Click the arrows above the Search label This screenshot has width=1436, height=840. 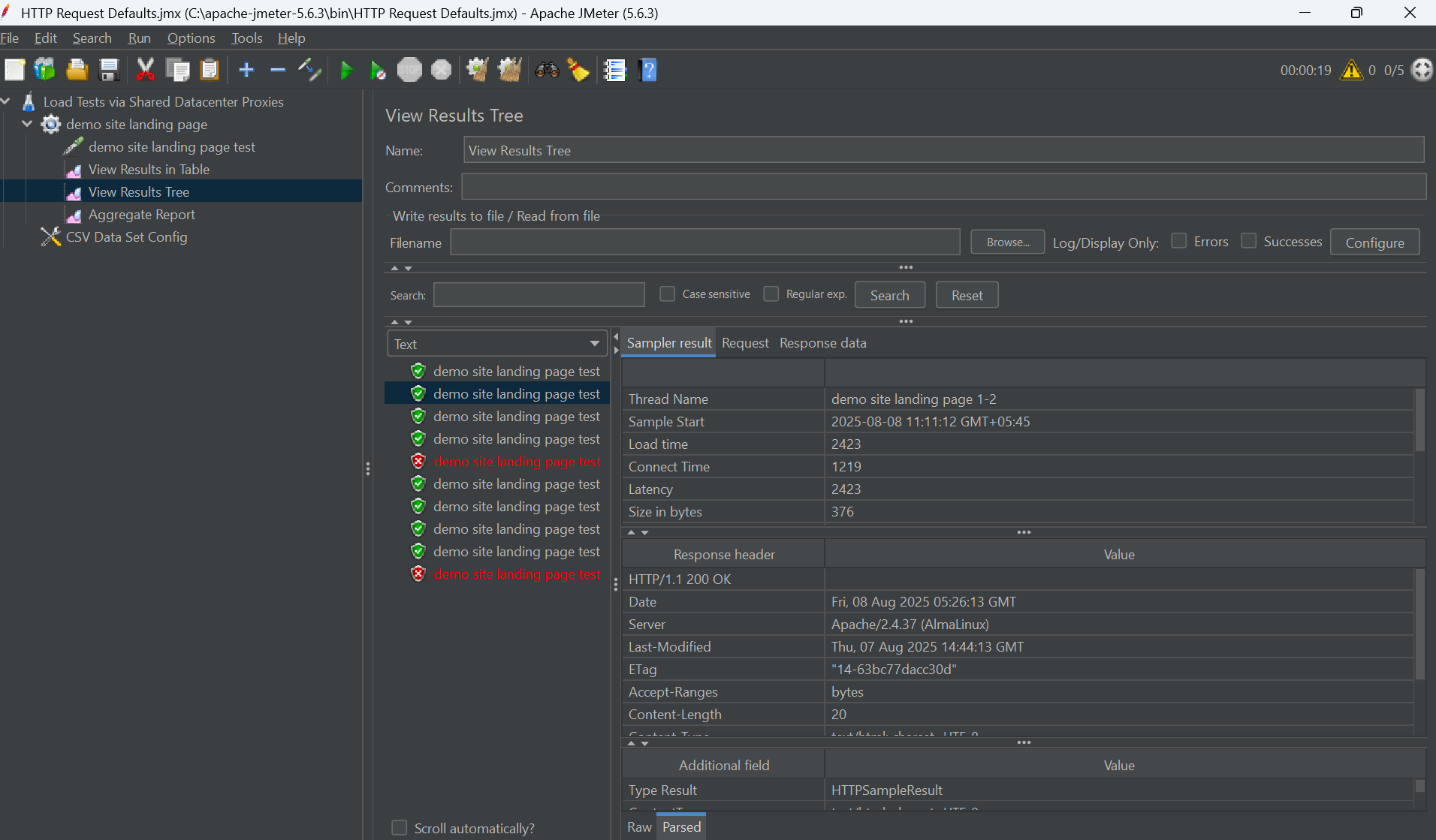(x=401, y=268)
